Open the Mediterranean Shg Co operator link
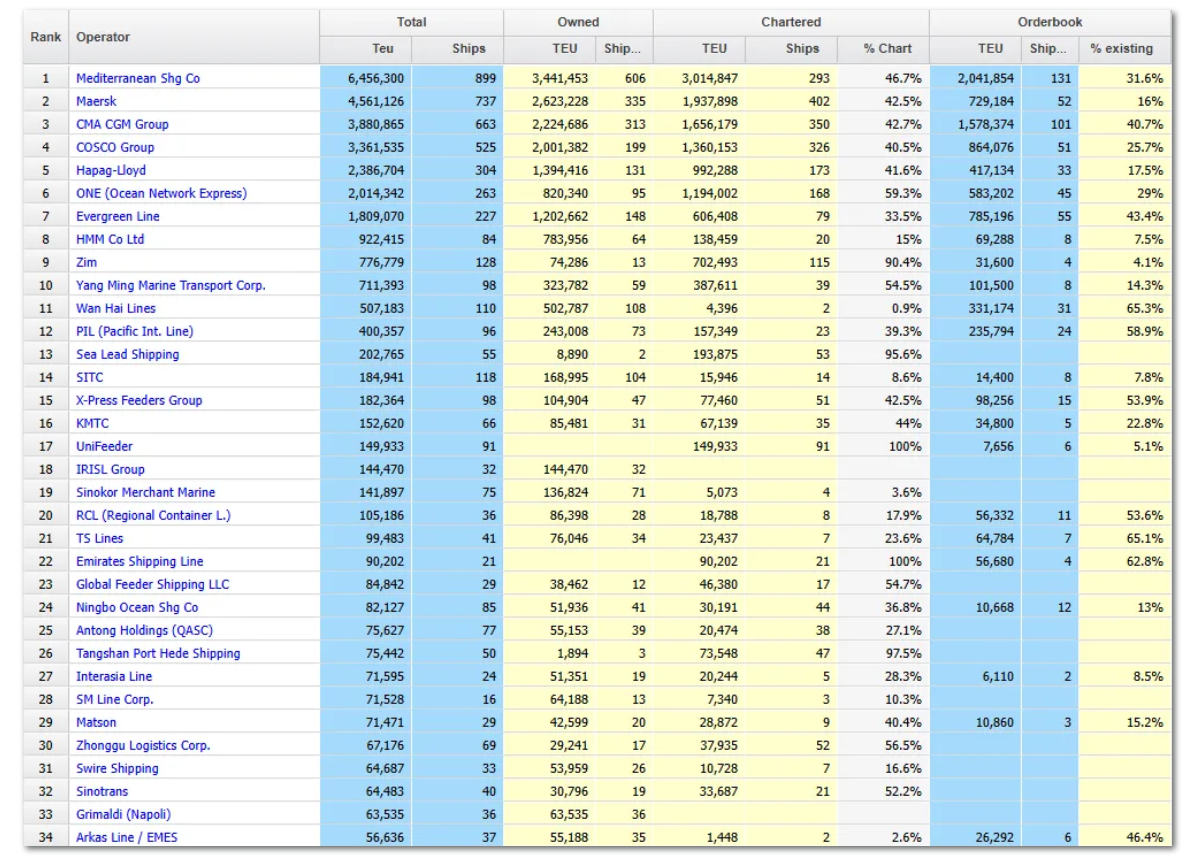 pyautogui.click(x=138, y=78)
